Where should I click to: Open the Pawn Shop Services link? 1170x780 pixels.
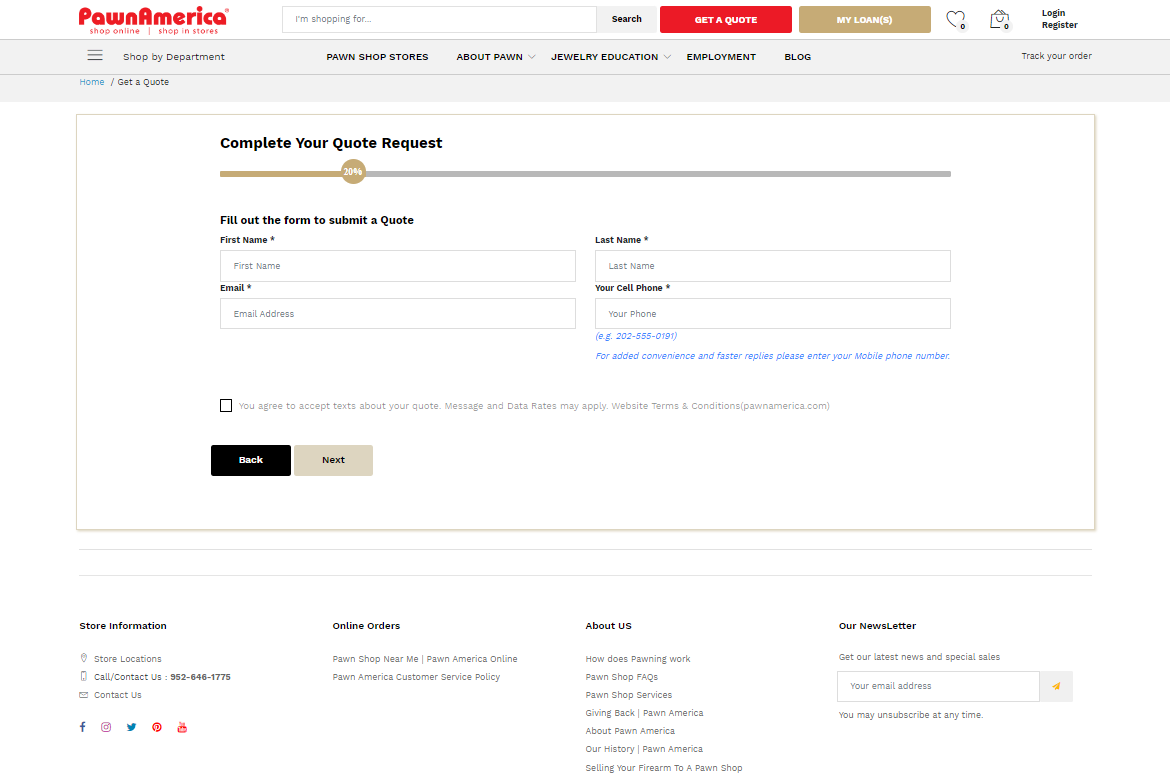[x=628, y=695]
